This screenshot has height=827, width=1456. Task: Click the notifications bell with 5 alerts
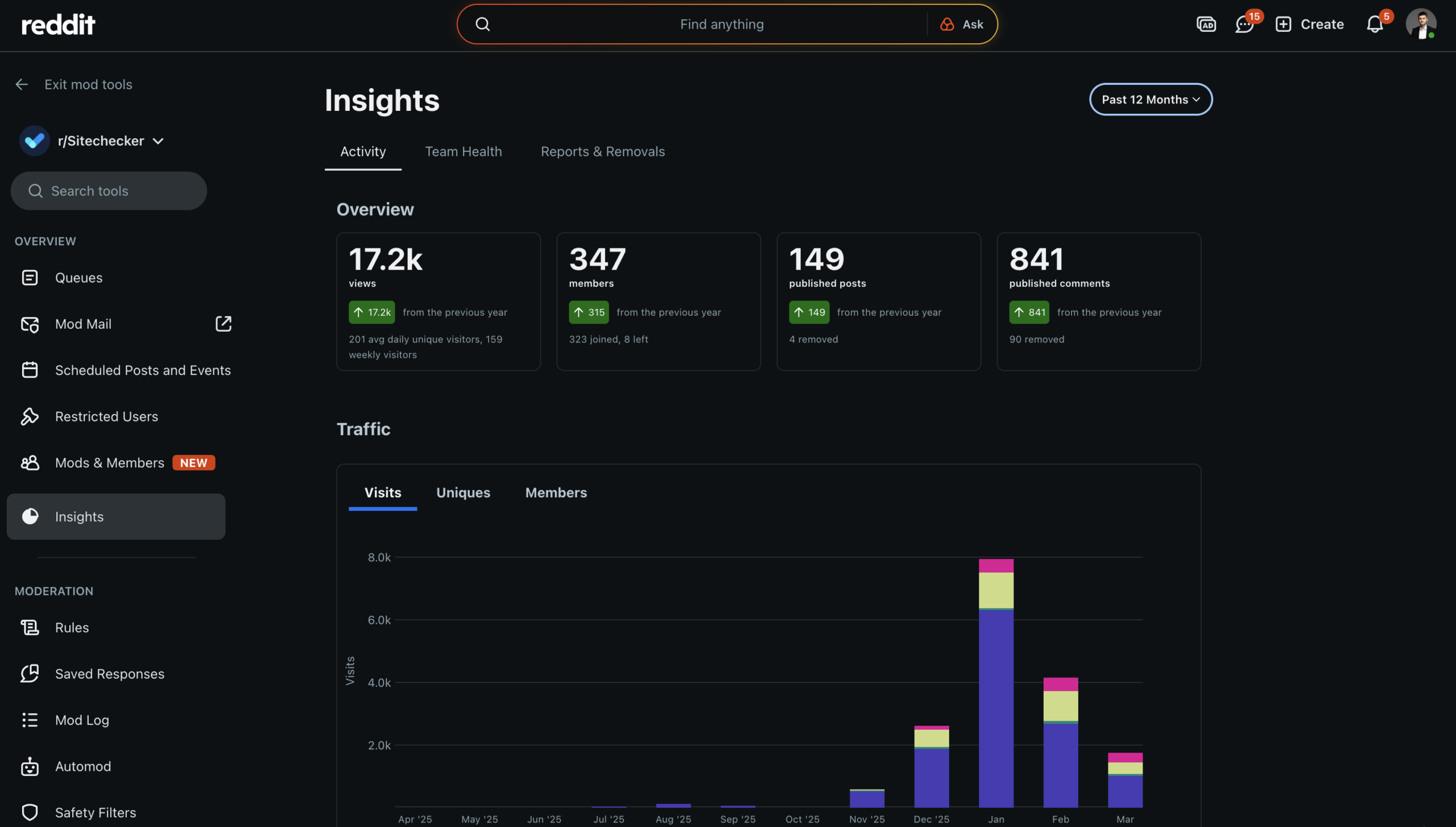click(x=1376, y=24)
